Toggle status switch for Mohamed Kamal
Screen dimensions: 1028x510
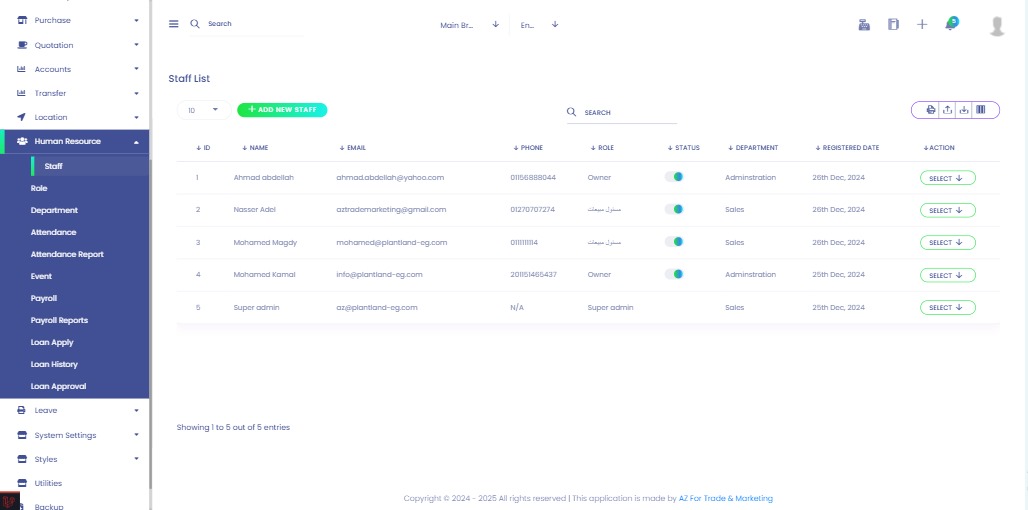[674, 274]
